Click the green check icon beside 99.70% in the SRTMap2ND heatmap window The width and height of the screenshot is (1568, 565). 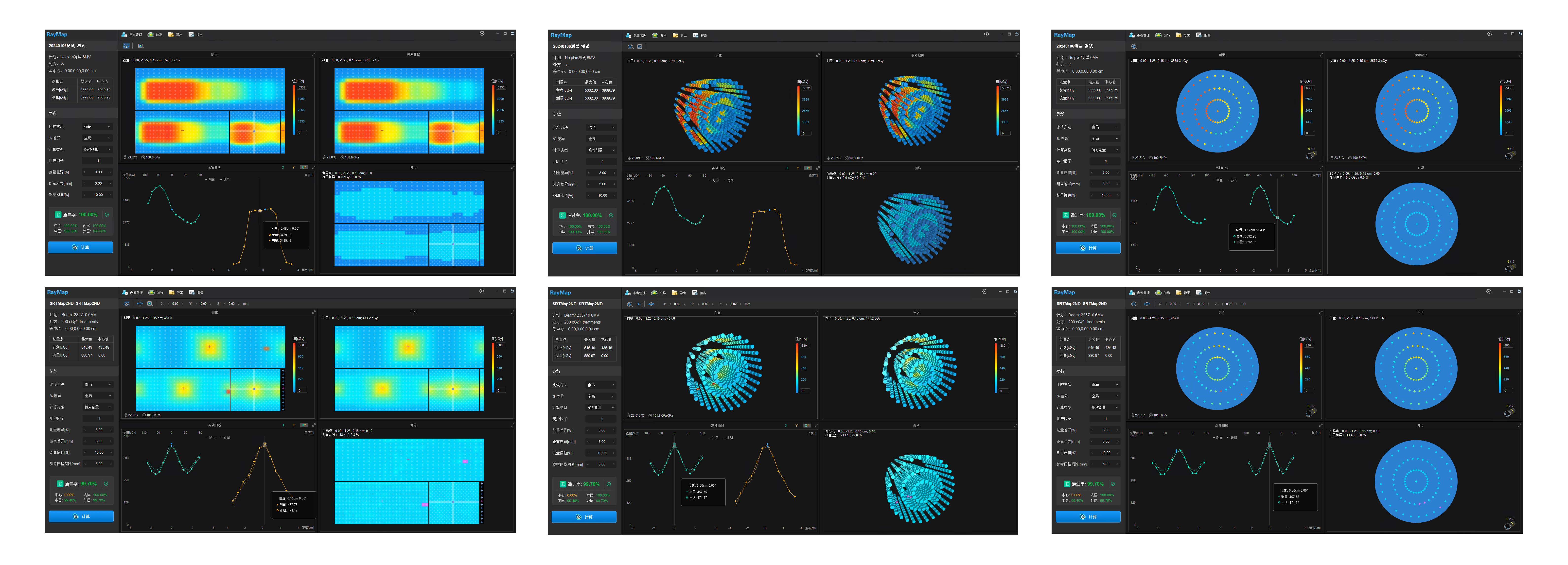click(106, 484)
